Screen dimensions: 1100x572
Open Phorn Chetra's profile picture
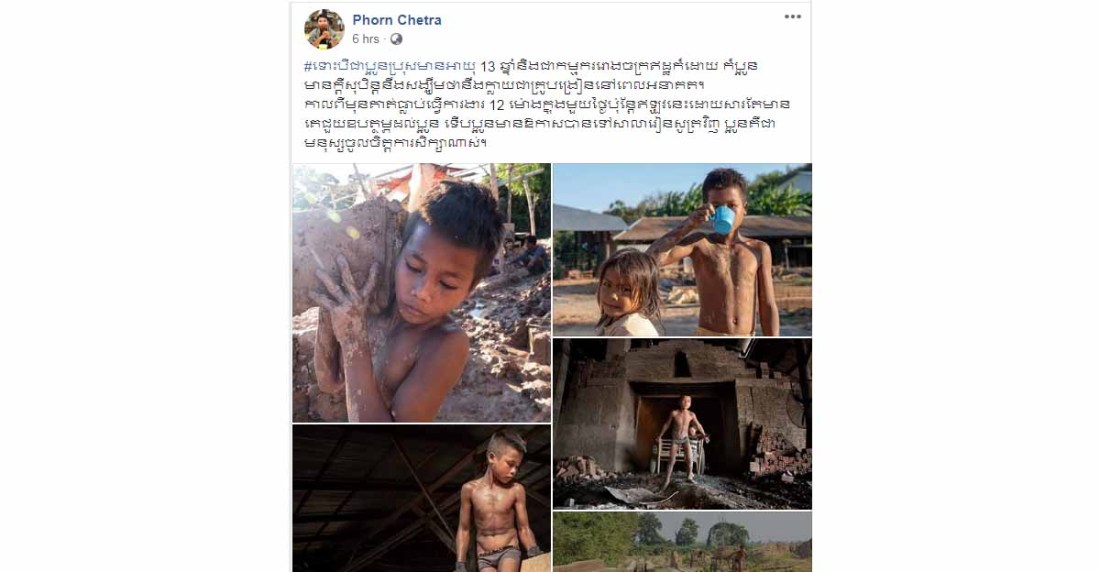[x=324, y=29]
